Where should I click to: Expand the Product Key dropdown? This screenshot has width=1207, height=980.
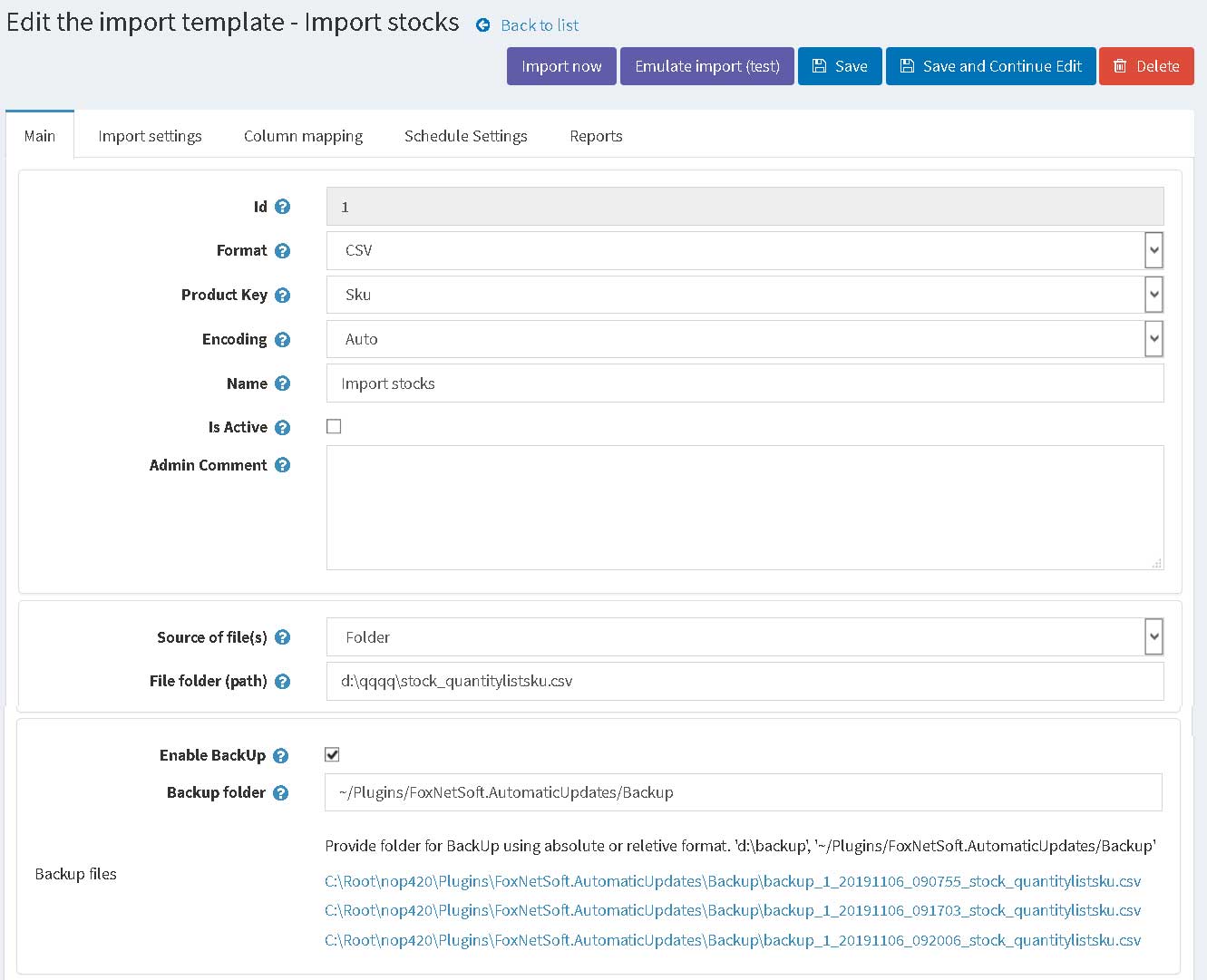(x=744, y=296)
